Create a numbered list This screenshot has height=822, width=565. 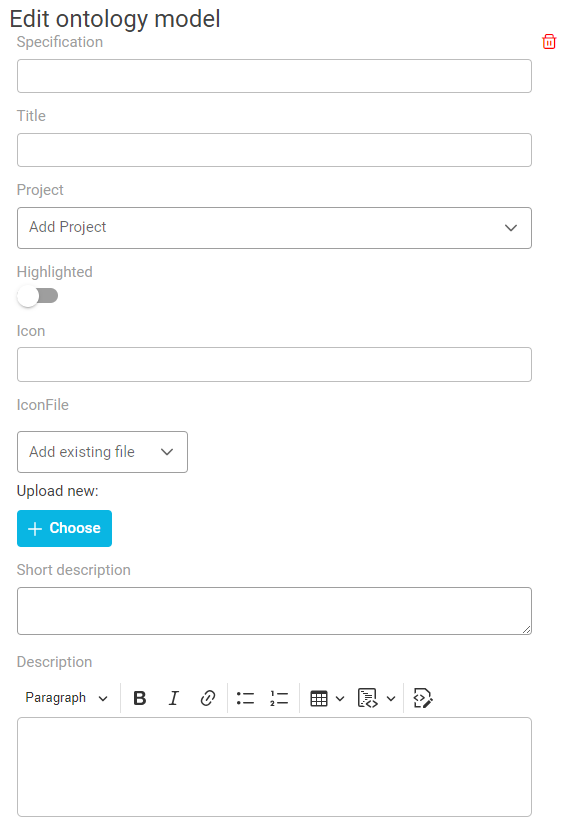(279, 698)
